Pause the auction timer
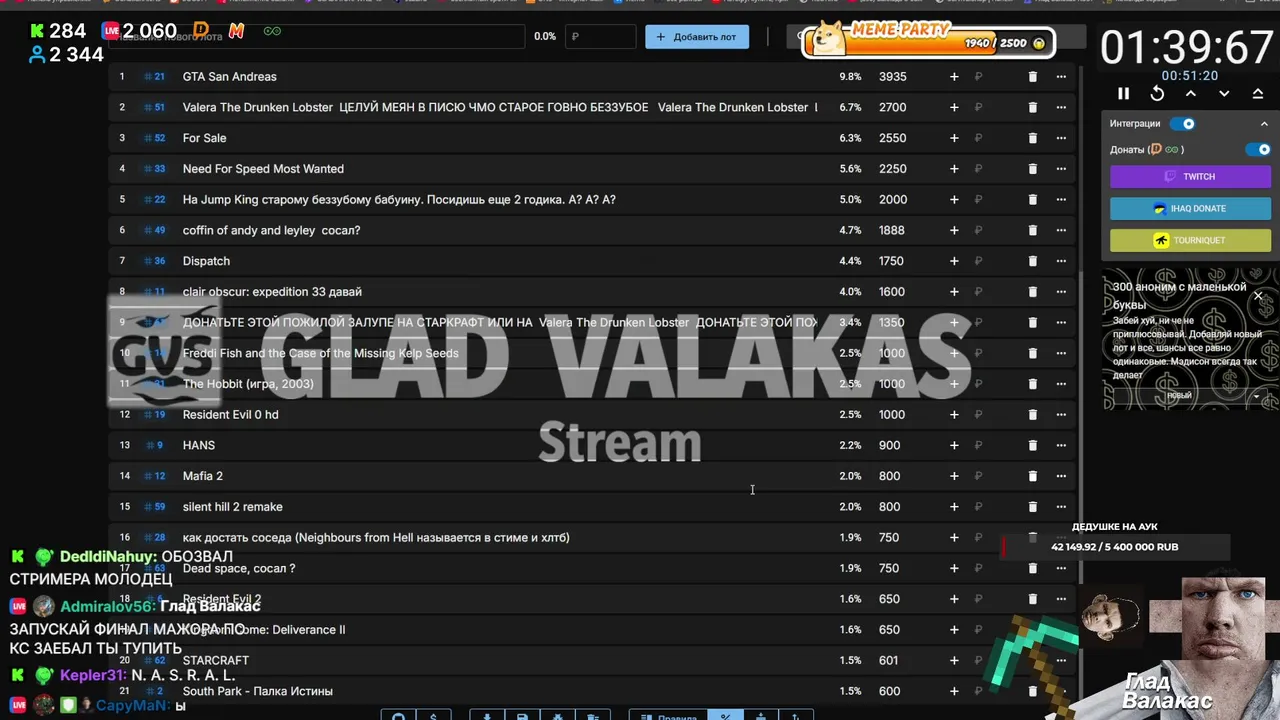Screen dimensions: 1280x720 click(1123, 93)
